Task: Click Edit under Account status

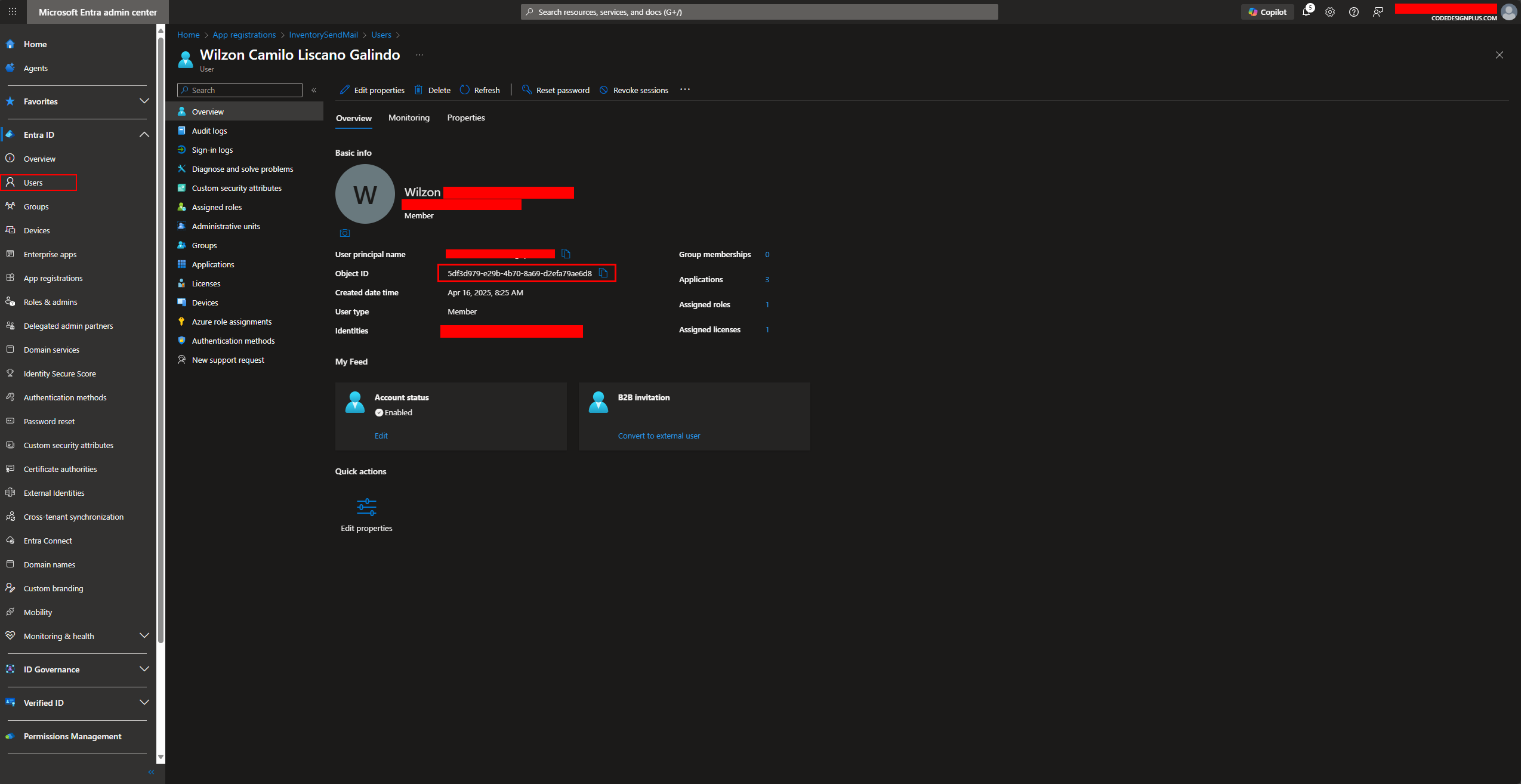Action: [381, 436]
